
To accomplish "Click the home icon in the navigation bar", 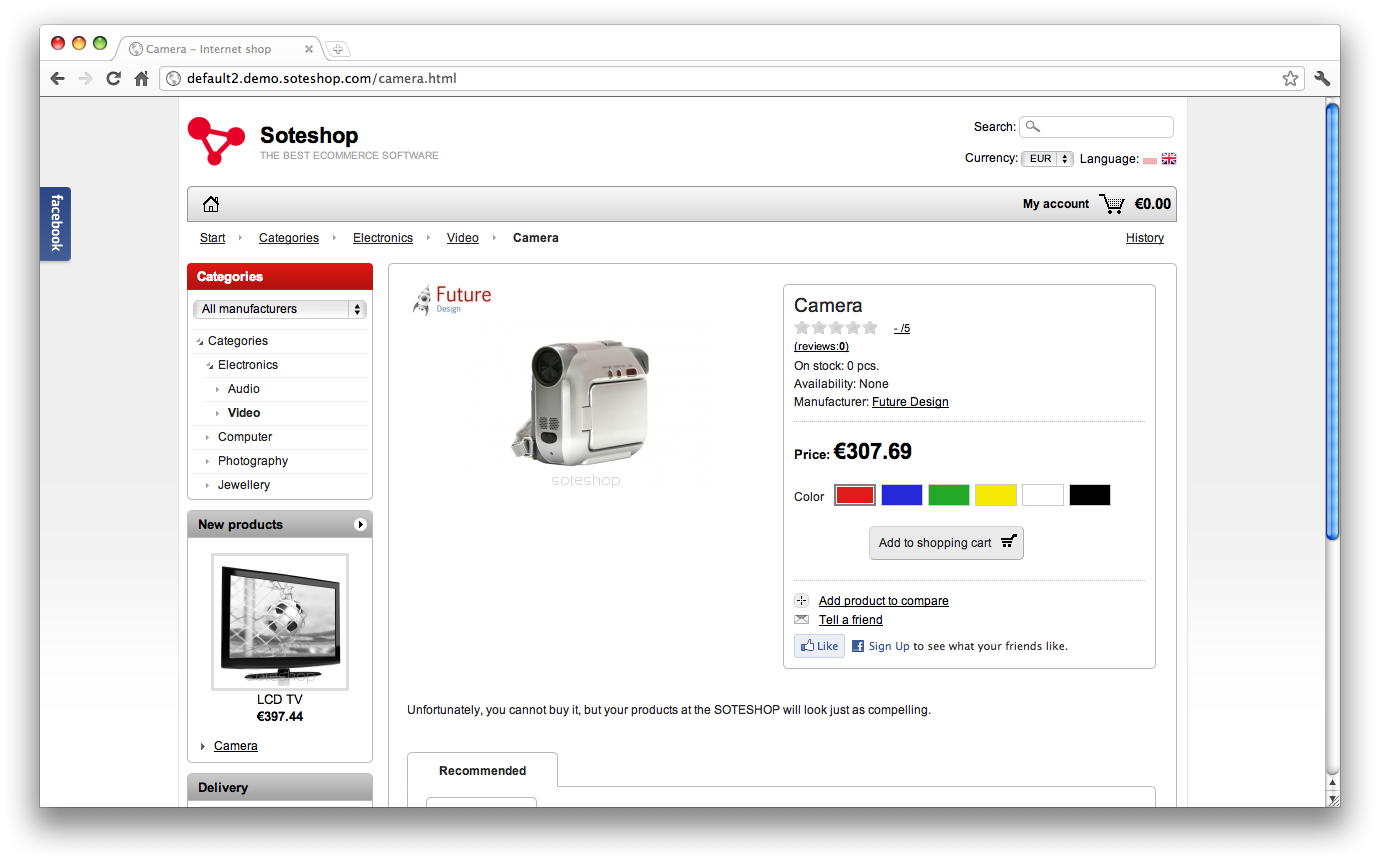I will coord(211,203).
